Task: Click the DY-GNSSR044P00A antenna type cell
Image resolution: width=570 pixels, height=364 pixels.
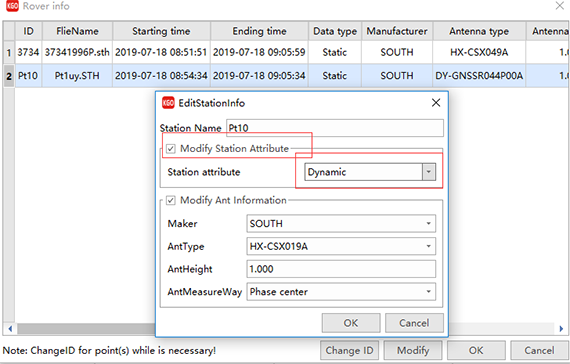Action: (x=479, y=76)
